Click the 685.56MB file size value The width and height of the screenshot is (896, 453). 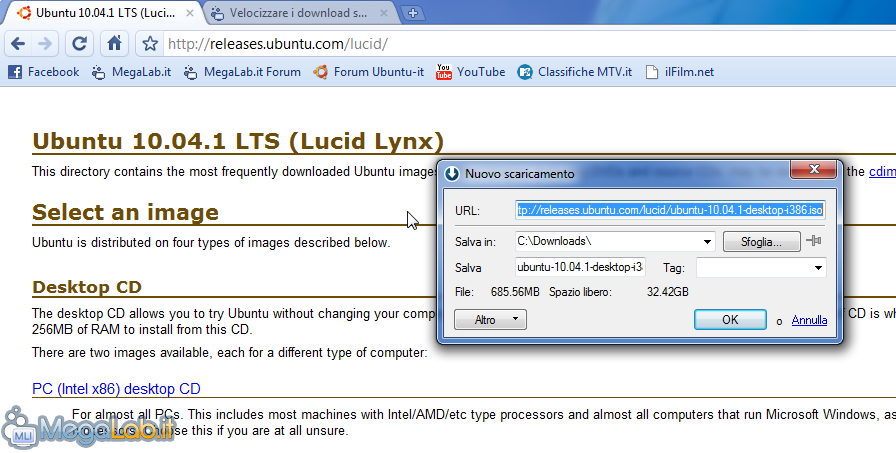pos(515,292)
